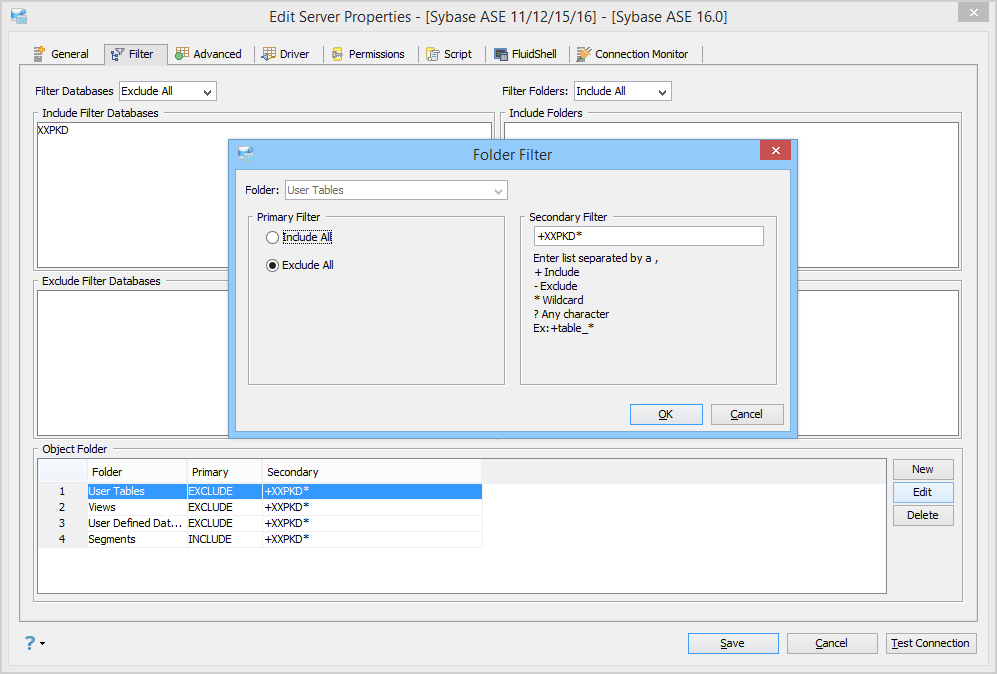Click the Secondary column header
The width and height of the screenshot is (997, 674).
click(x=372, y=472)
